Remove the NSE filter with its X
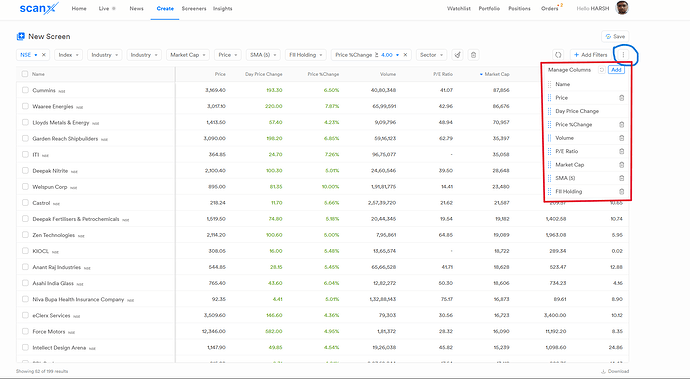The image size is (690, 379). coord(44,55)
